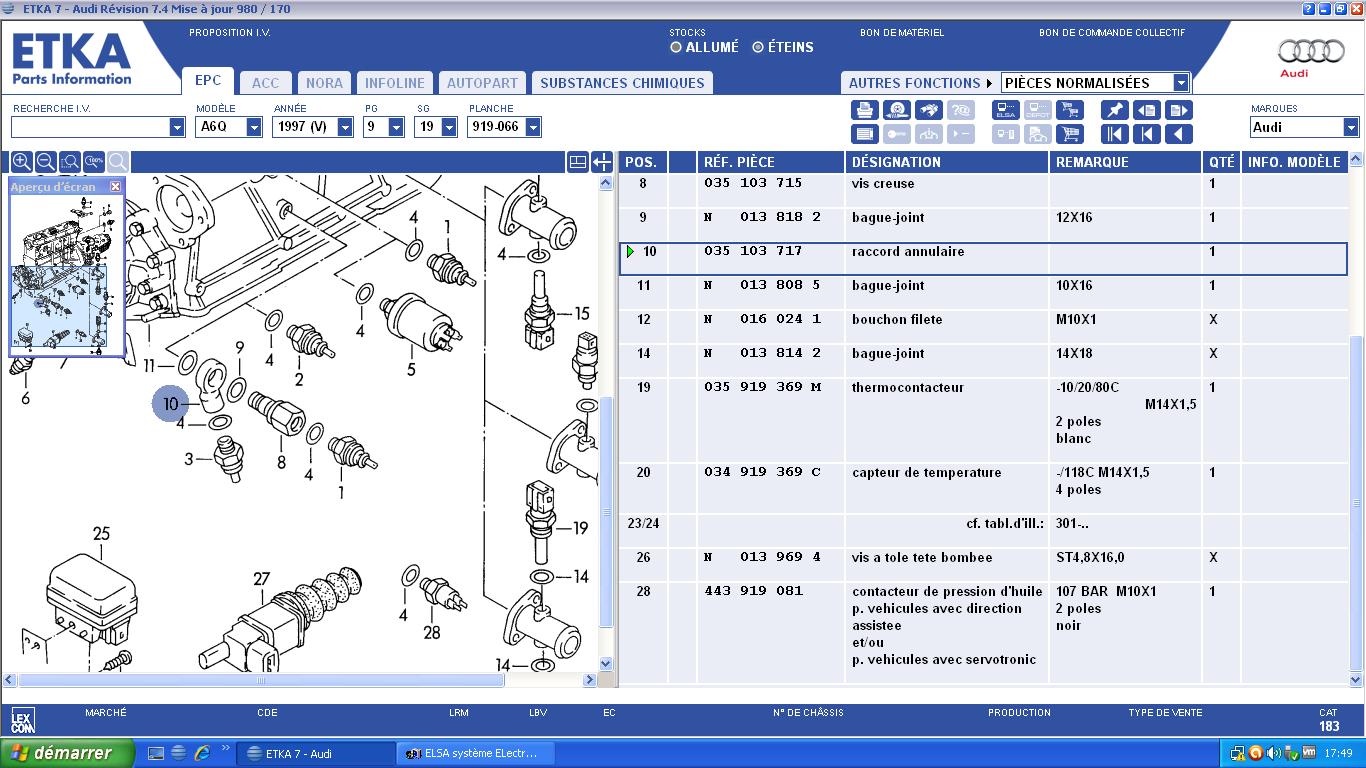Click the LexCom logo in status bar

(x=22, y=721)
